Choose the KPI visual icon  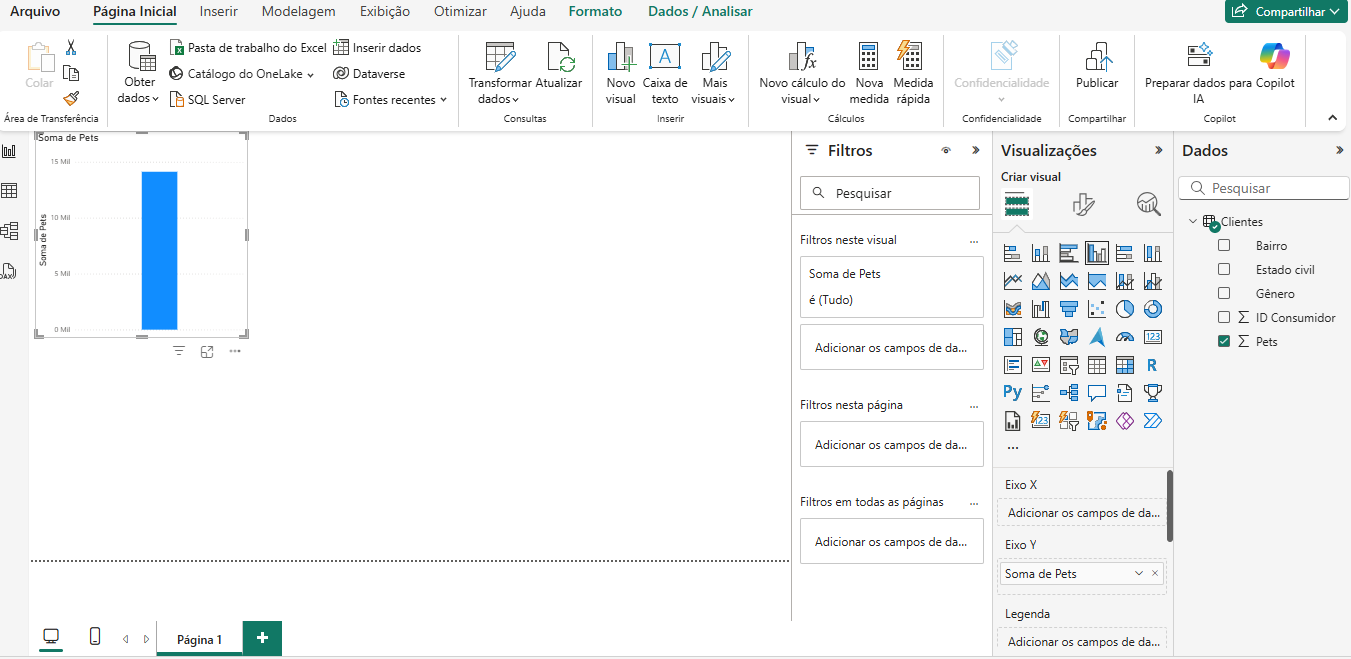coord(1041,365)
